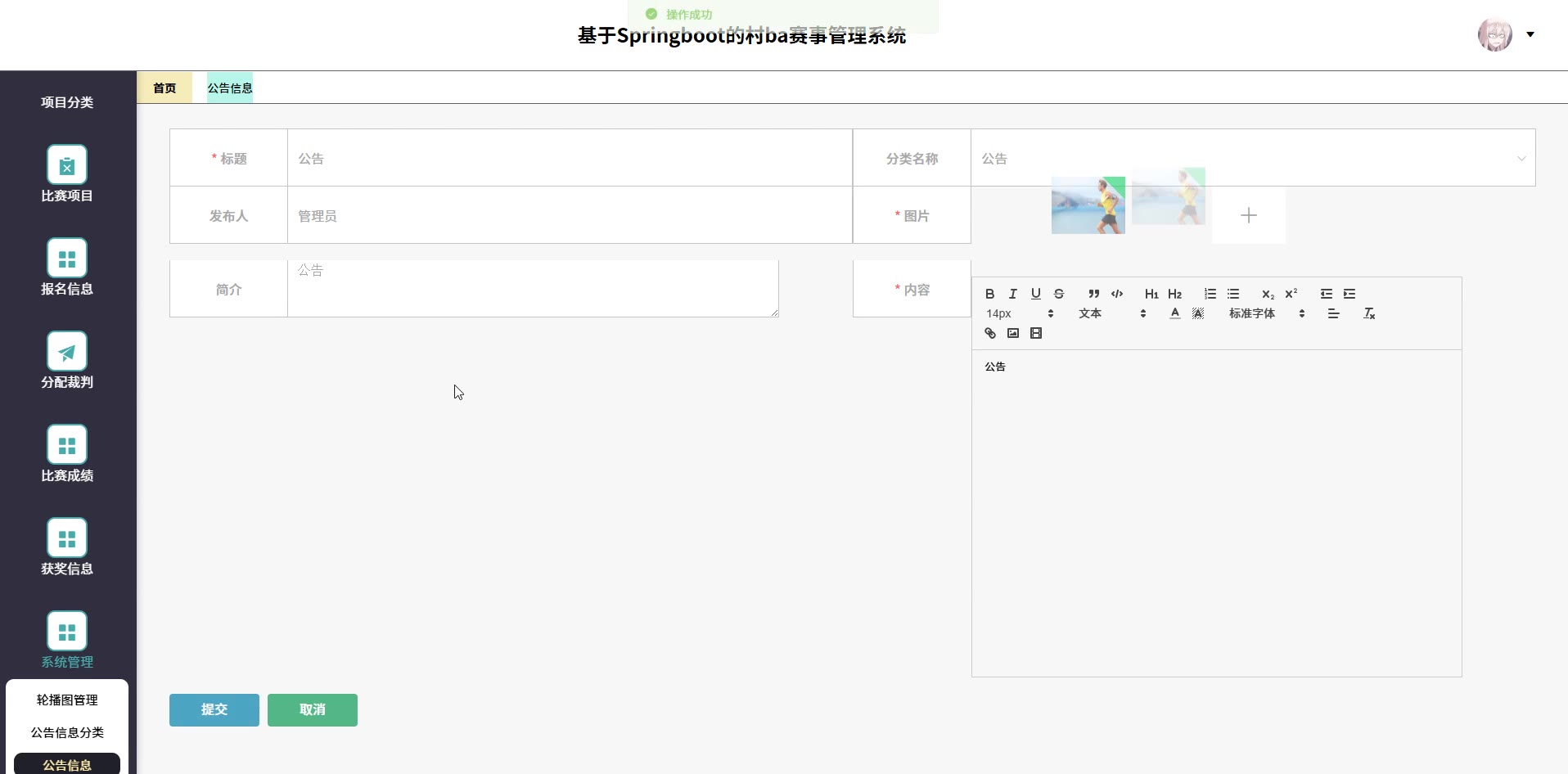Toggle underline formatting in the editor
Image resolution: width=1568 pixels, height=774 pixels.
click(x=1035, y=294)
